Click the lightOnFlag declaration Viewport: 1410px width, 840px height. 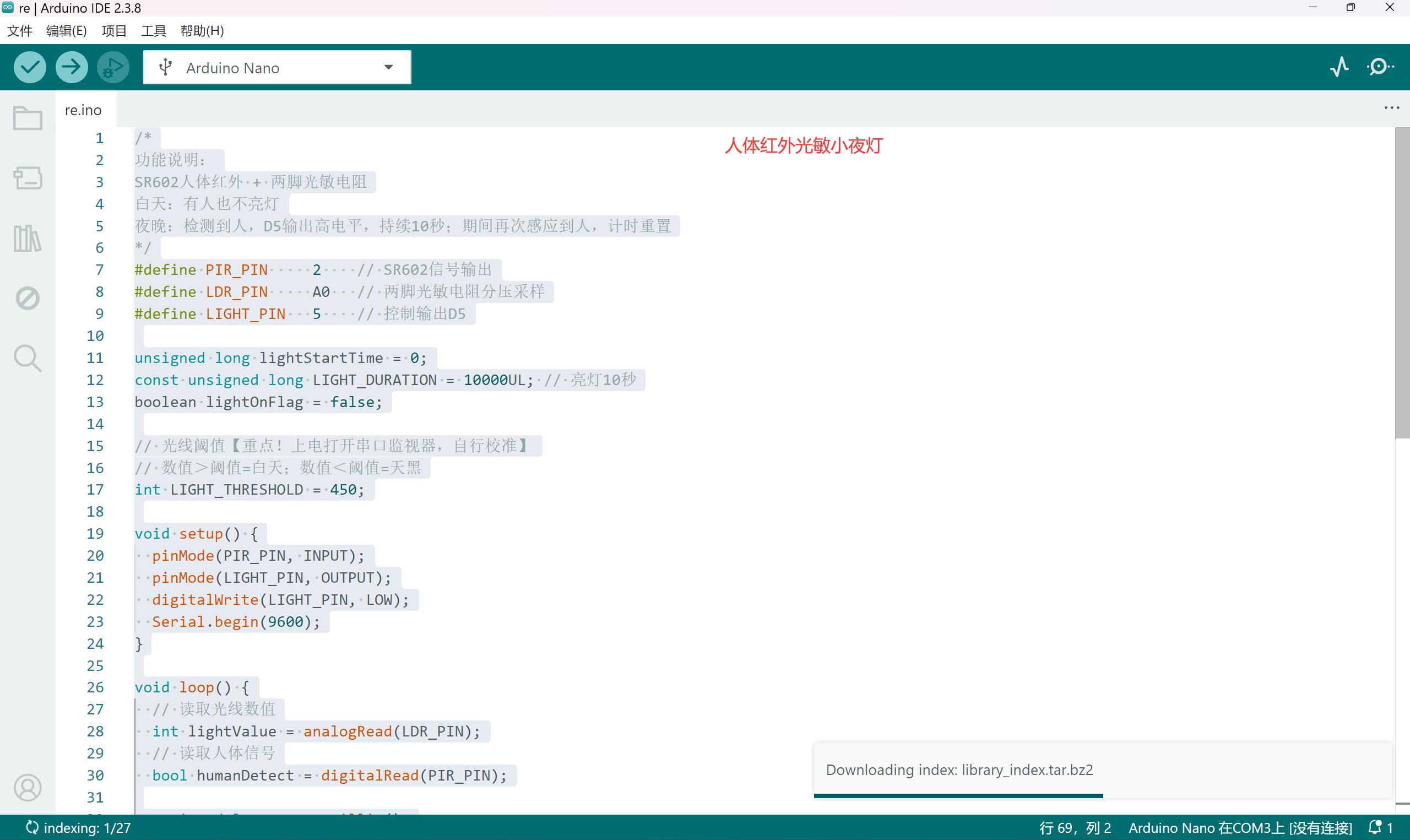pos(258,403)
